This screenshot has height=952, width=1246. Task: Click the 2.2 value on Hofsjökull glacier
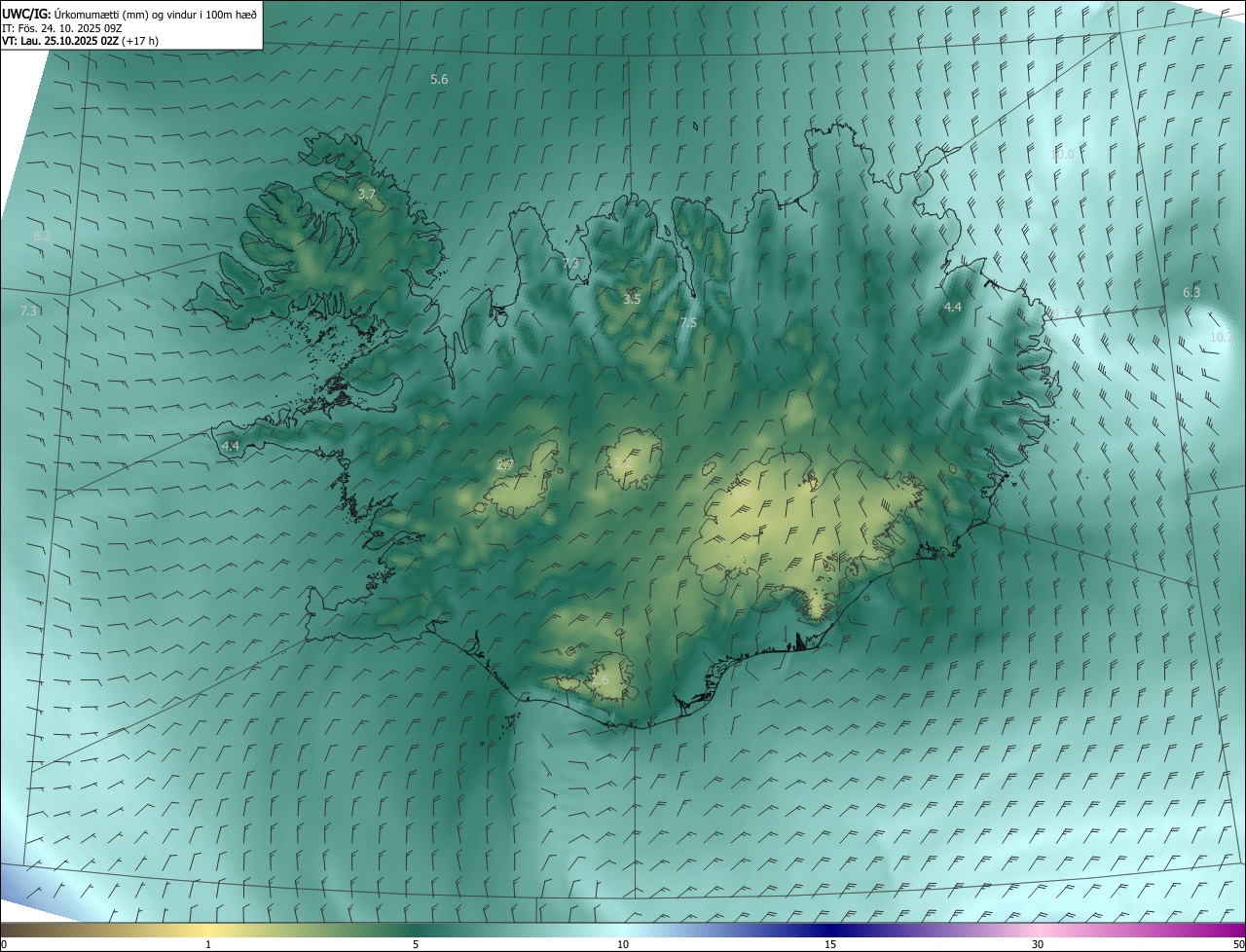621,461
